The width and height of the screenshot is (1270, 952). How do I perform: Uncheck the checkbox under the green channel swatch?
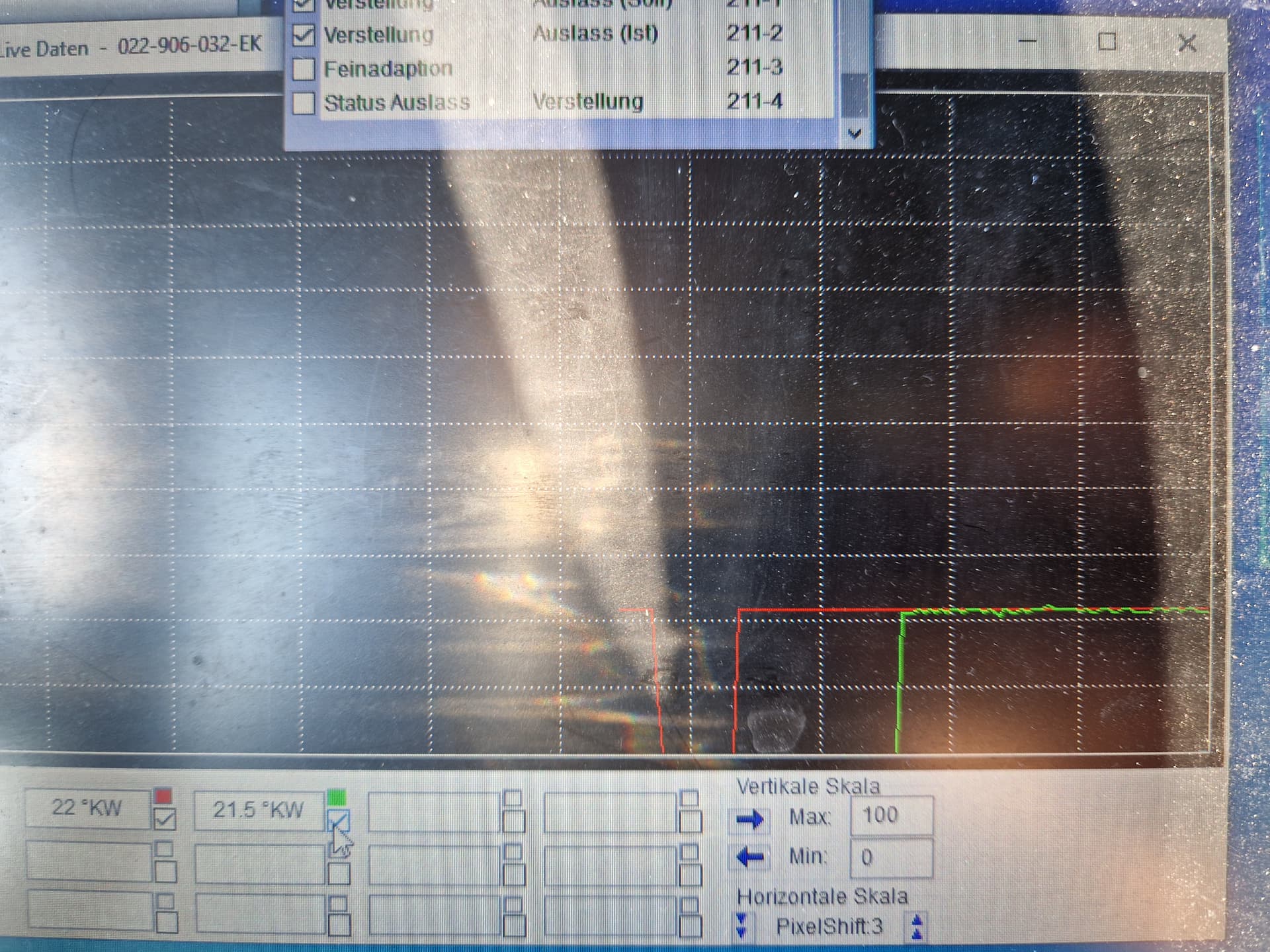(338, 822)
